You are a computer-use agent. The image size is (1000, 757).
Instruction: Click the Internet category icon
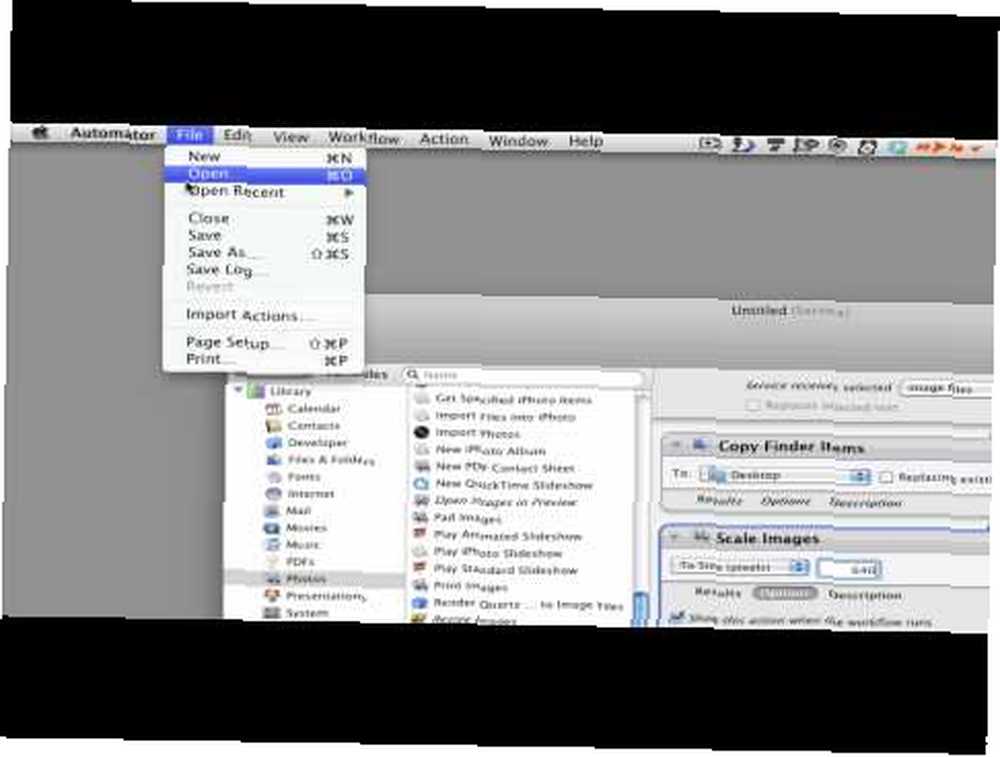click(x=273, y=494)
